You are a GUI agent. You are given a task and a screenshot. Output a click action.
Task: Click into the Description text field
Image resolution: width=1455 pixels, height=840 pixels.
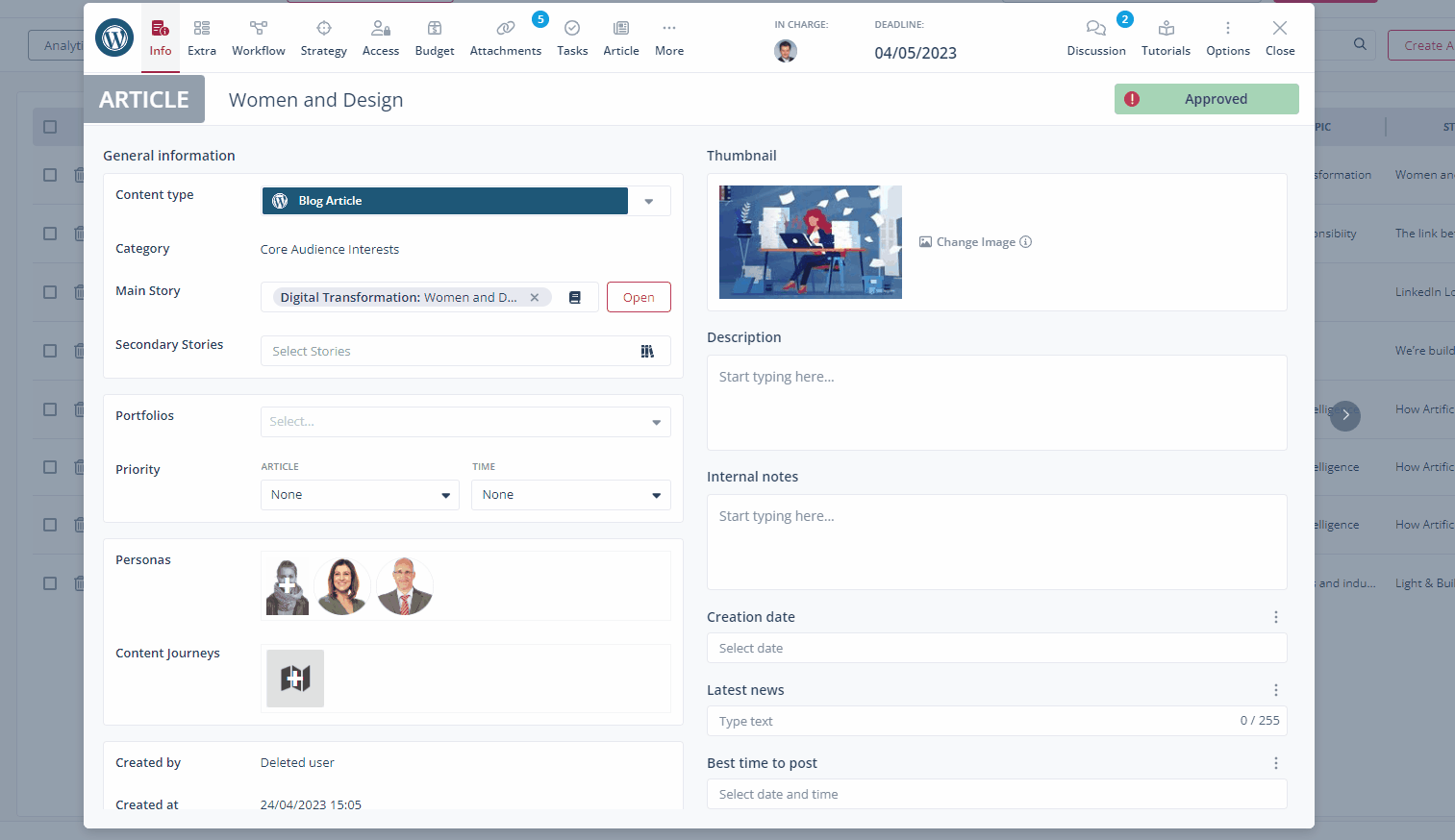(x=996, y=403)
